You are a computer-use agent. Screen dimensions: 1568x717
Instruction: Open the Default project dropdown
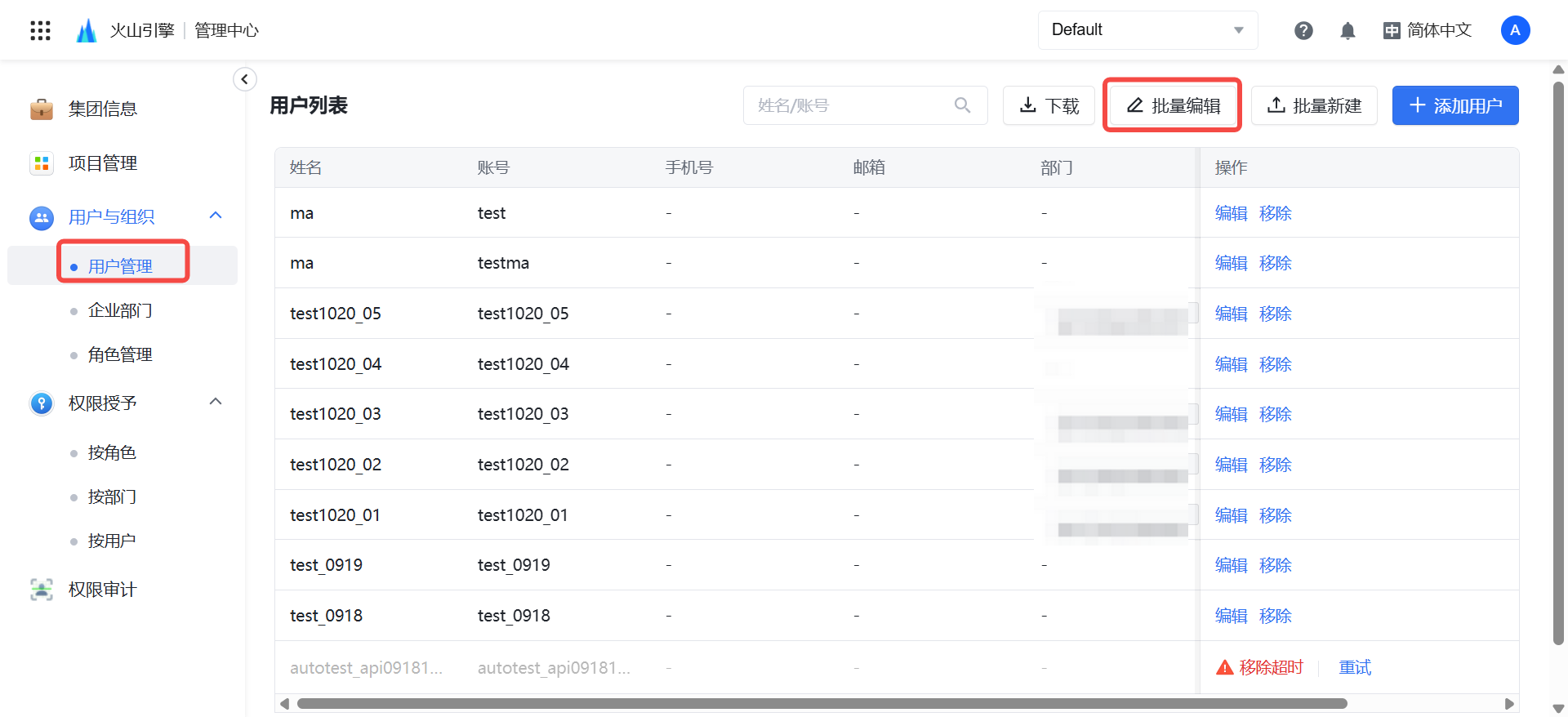point(1147,30)
